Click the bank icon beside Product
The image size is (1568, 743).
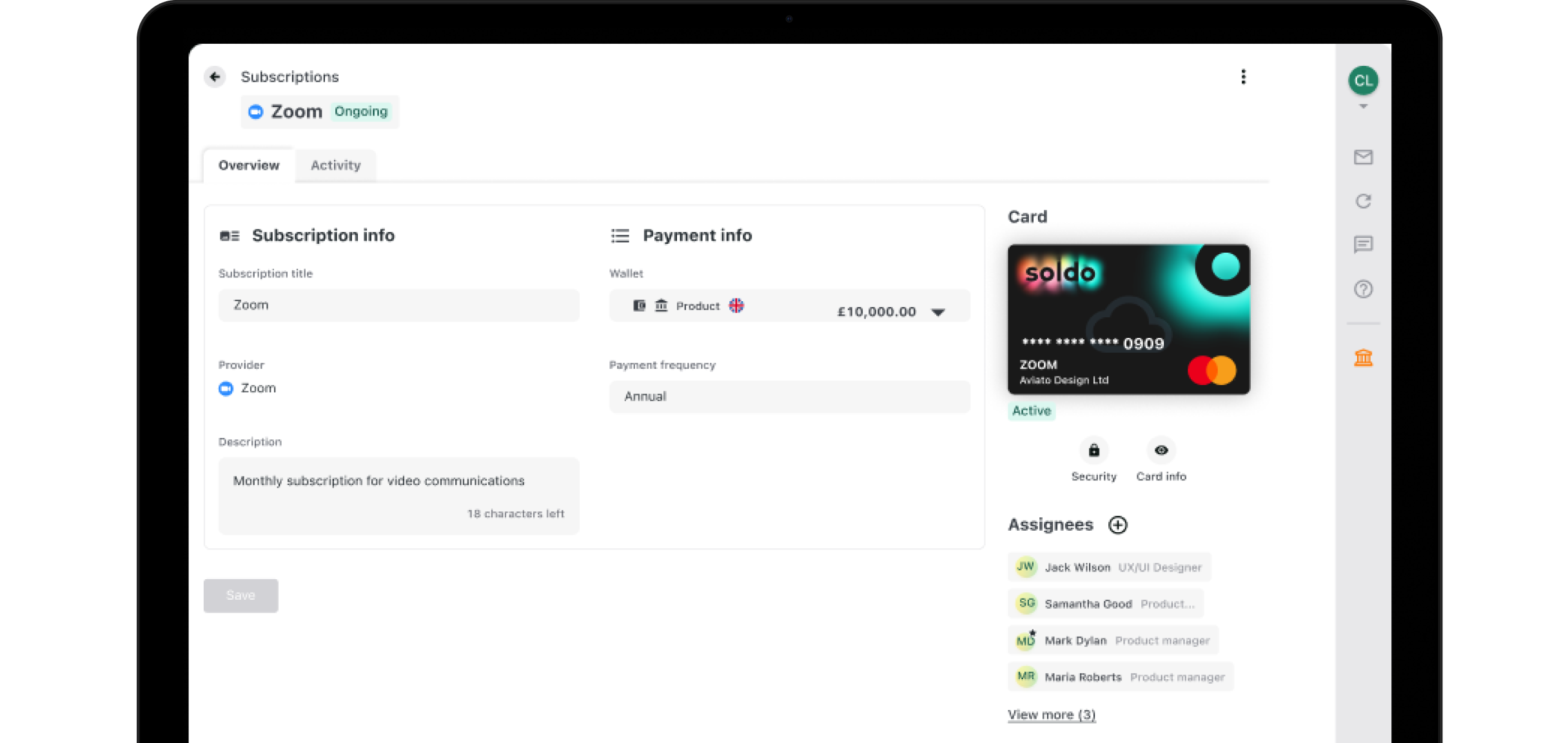[661, 306]
